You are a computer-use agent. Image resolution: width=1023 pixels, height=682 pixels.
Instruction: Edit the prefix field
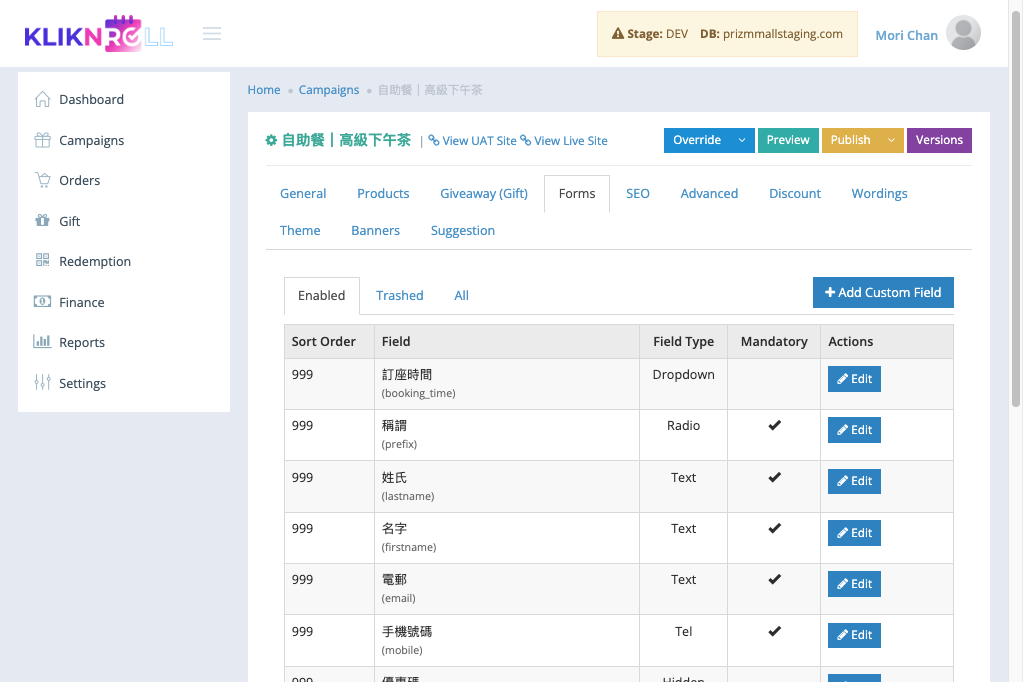[854, 430]
